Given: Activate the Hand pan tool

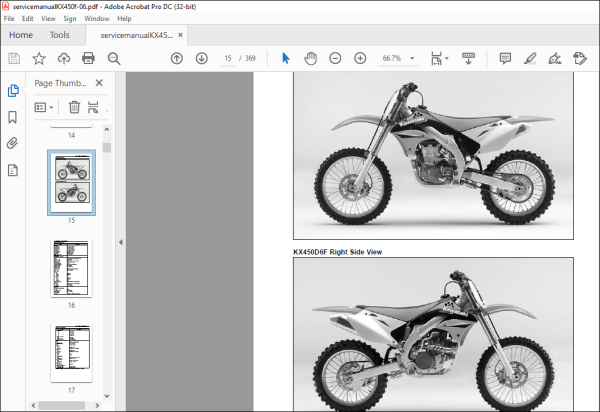Looking at the screenshot, I should [x=310, y=59].
